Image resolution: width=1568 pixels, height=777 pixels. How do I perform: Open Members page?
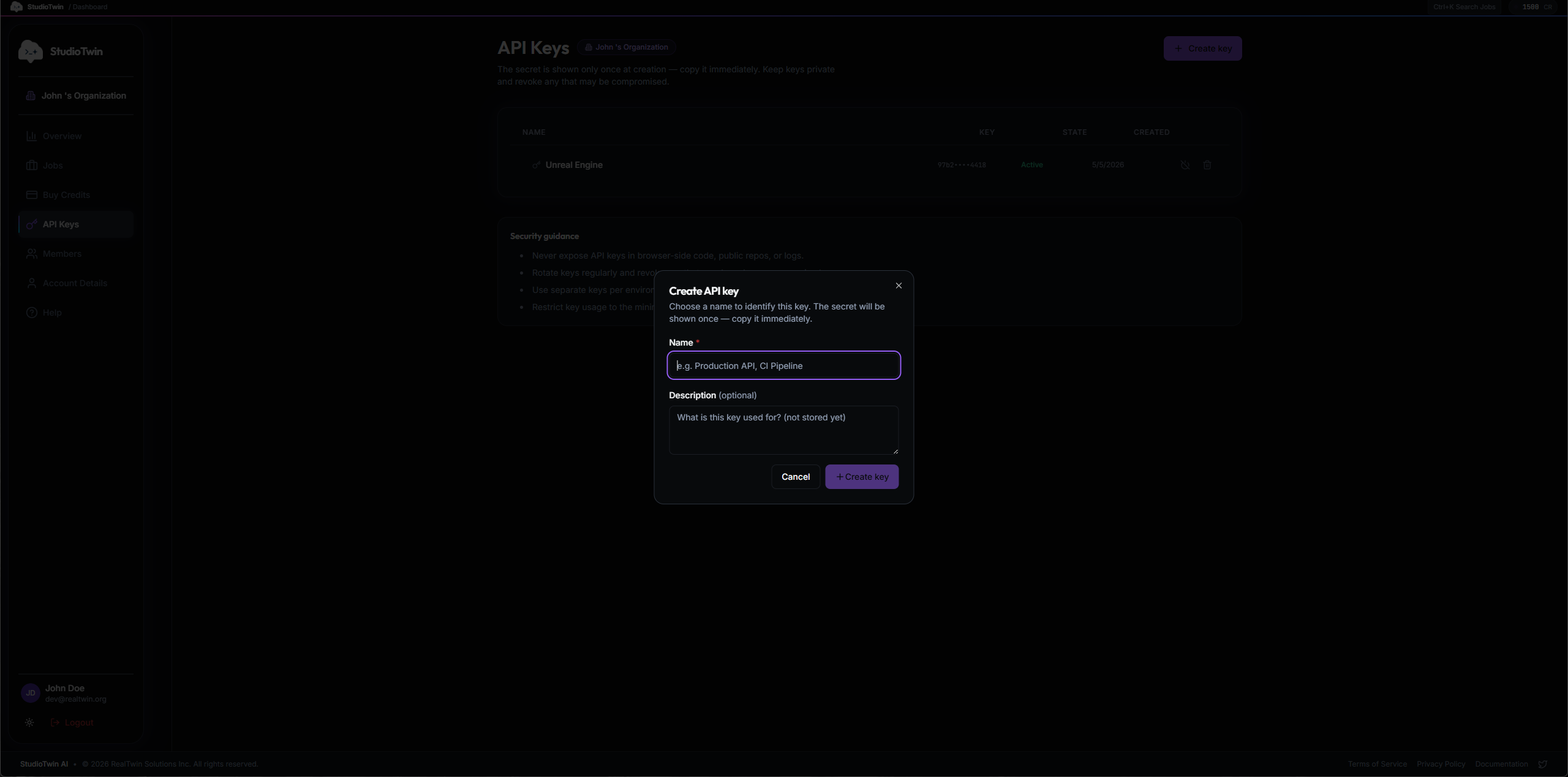click(75, 254)
